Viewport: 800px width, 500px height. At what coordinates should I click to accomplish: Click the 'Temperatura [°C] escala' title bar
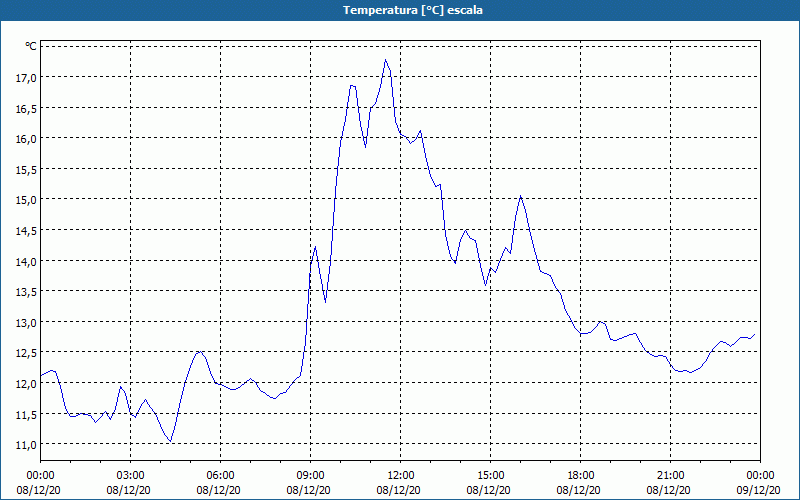point(400,10)
